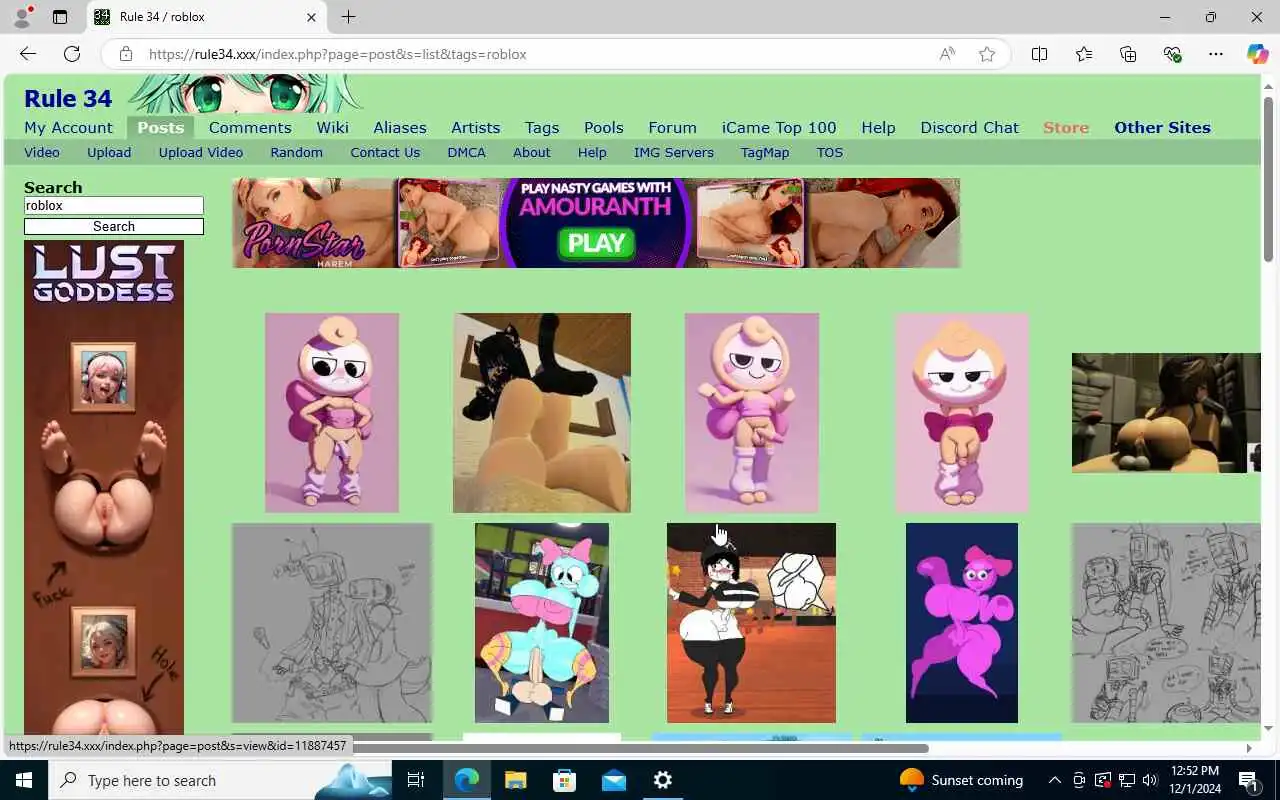Click the Help link in the submenu row
The image size is (1280, 800).
click(x=592, y=152)
